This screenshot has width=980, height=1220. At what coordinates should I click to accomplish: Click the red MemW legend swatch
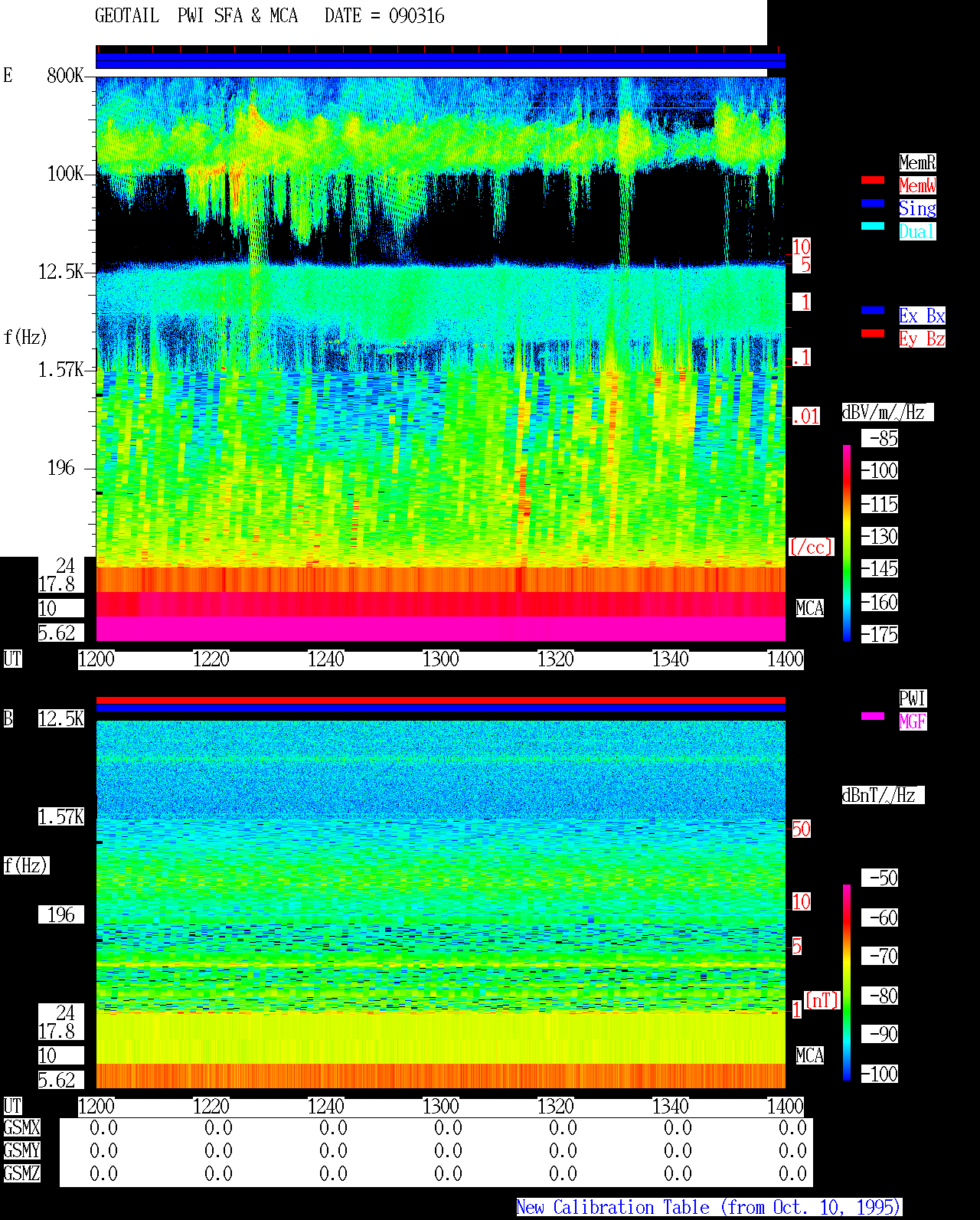(873, 180)
